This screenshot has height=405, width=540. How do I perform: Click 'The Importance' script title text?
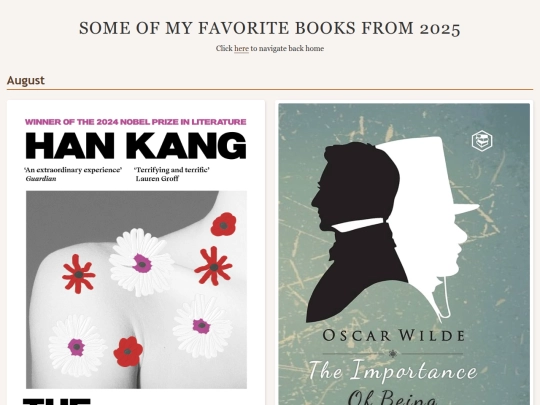click(393, 371)
